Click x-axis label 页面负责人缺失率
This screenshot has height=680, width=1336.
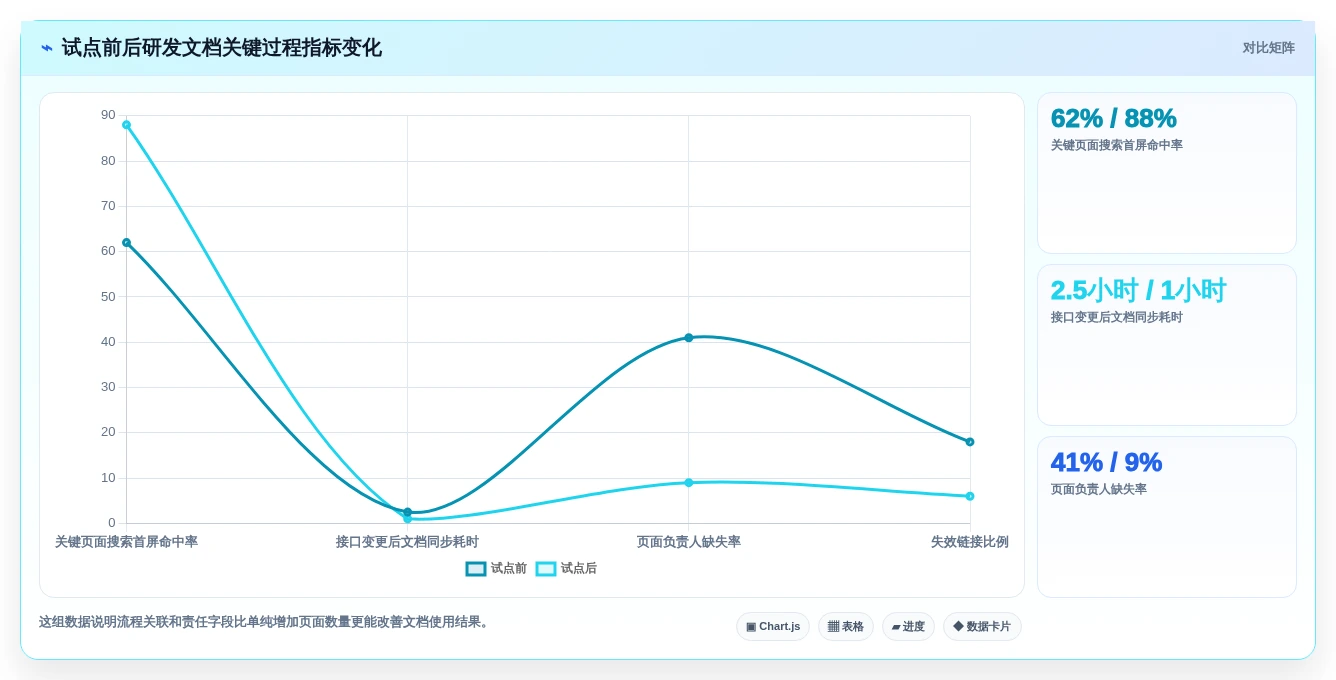pyautogui.click(x=689, y=542)
